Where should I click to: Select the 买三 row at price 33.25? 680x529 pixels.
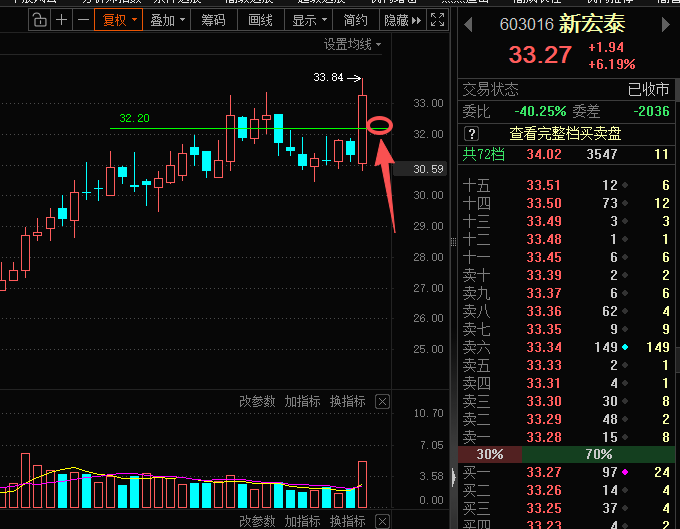coord(566,508)
